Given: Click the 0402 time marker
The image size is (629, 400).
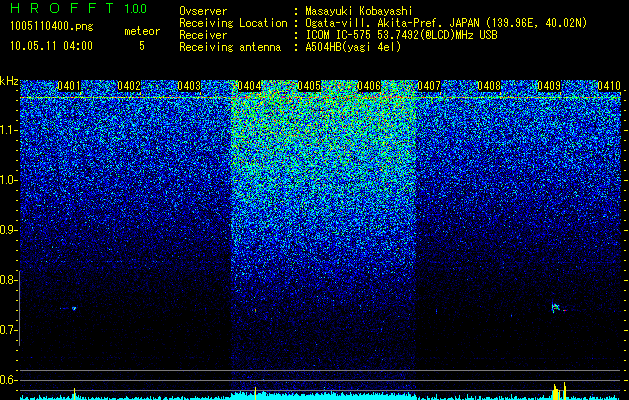Looking at the screenshot, I should [x=129, y=86].
